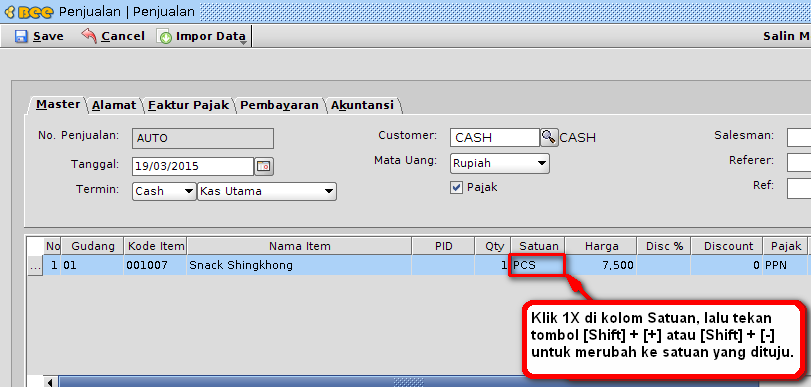Open the Termin Cash dropdown
The height and width of the screenshot is (387, 811).
[x=164, y=191]
